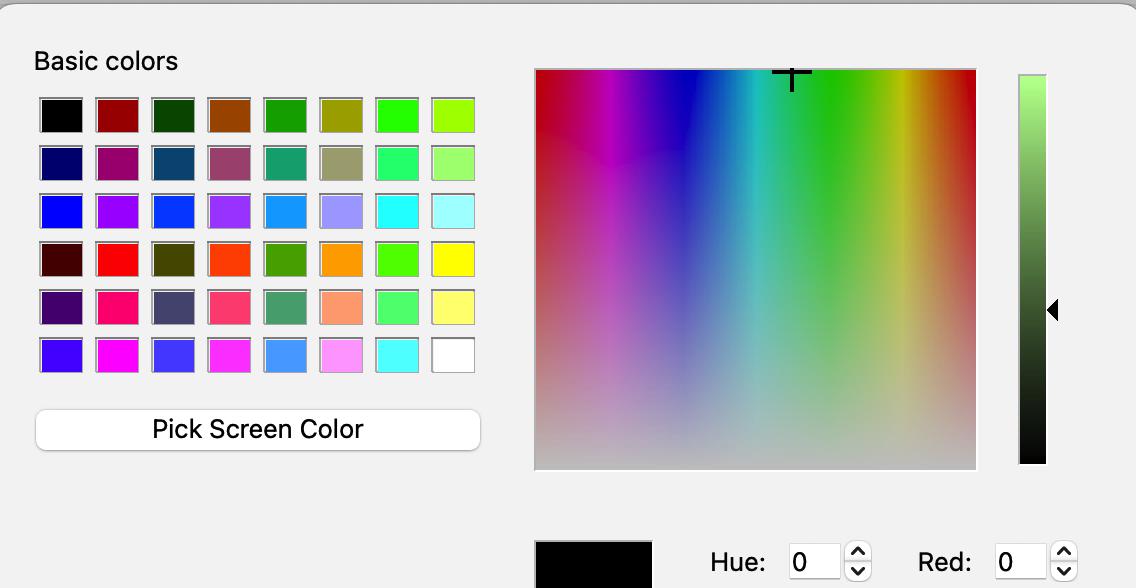
Task: Choose the white basic color swatch
Action: pyautogui.click(x=454, y=356)
